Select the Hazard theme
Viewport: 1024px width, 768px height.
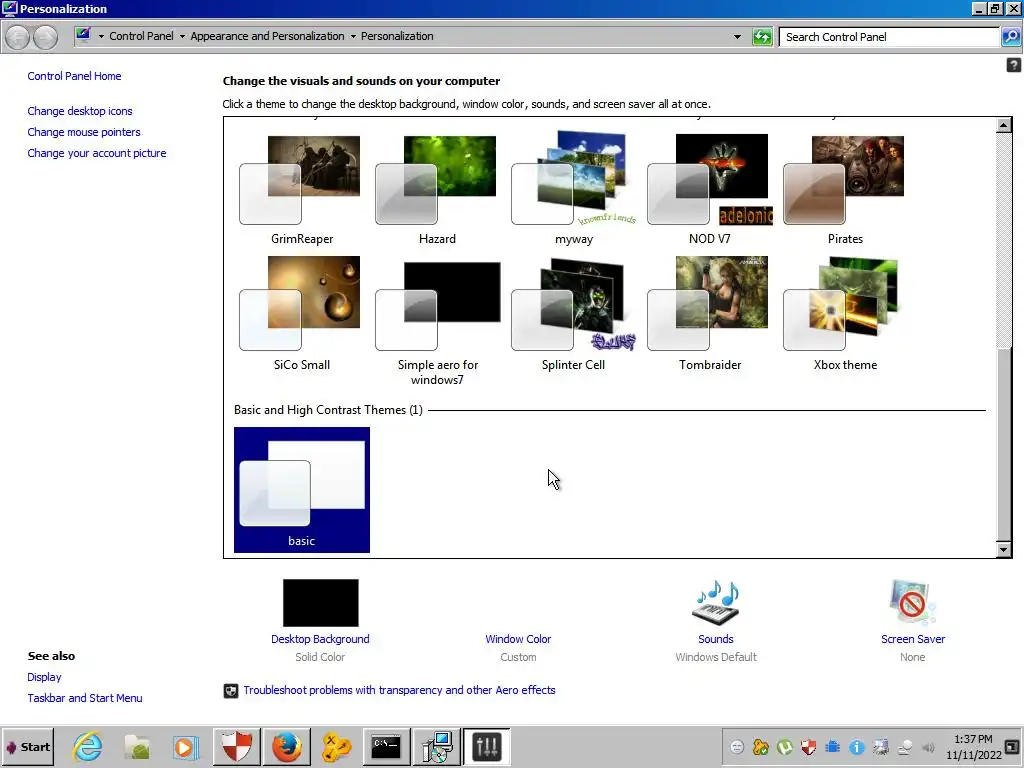(436, 188)
